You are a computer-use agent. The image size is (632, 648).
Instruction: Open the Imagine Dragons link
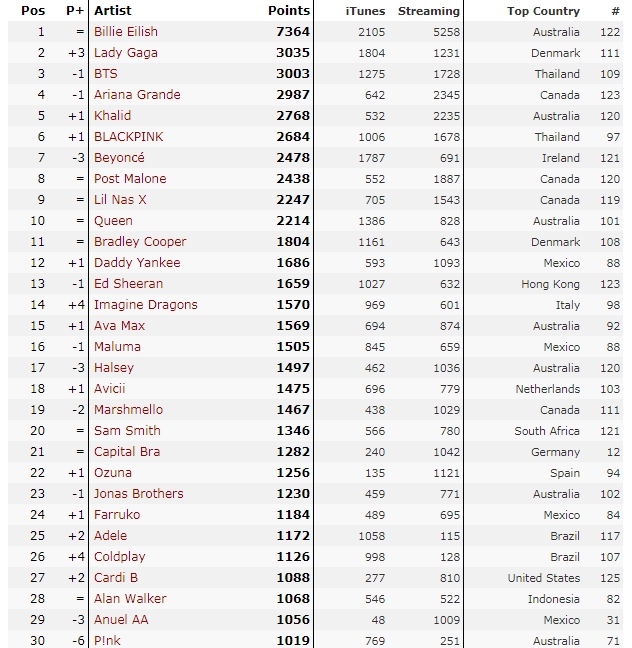146,305
